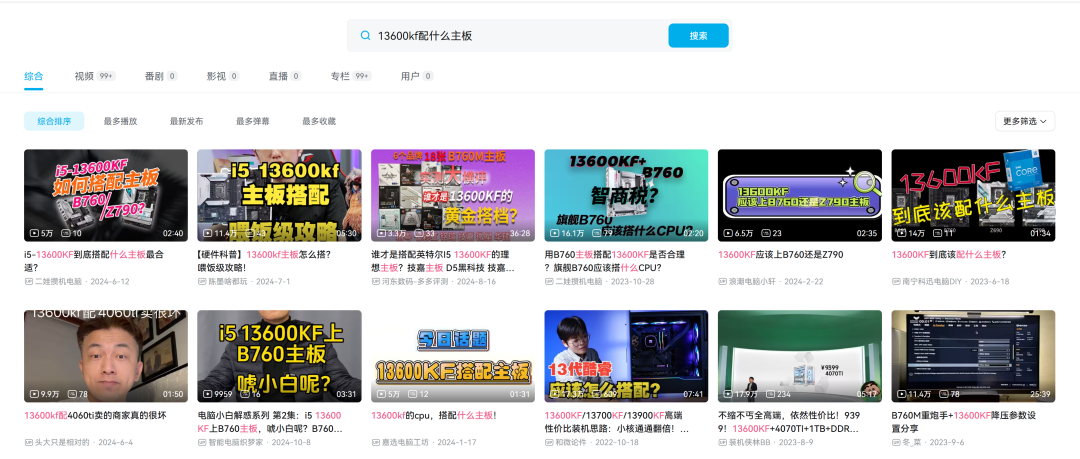The width and height of the screenshot is (1080, 459).
Task: Select the 综合 tab
Action: click(33, 76)
